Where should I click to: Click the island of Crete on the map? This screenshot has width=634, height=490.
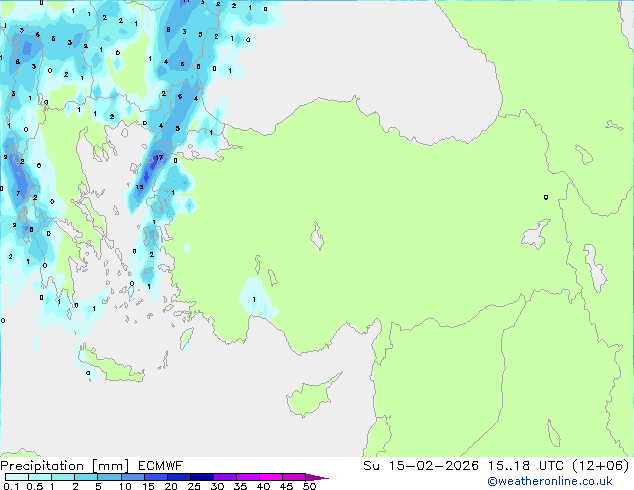click(111, 366)
